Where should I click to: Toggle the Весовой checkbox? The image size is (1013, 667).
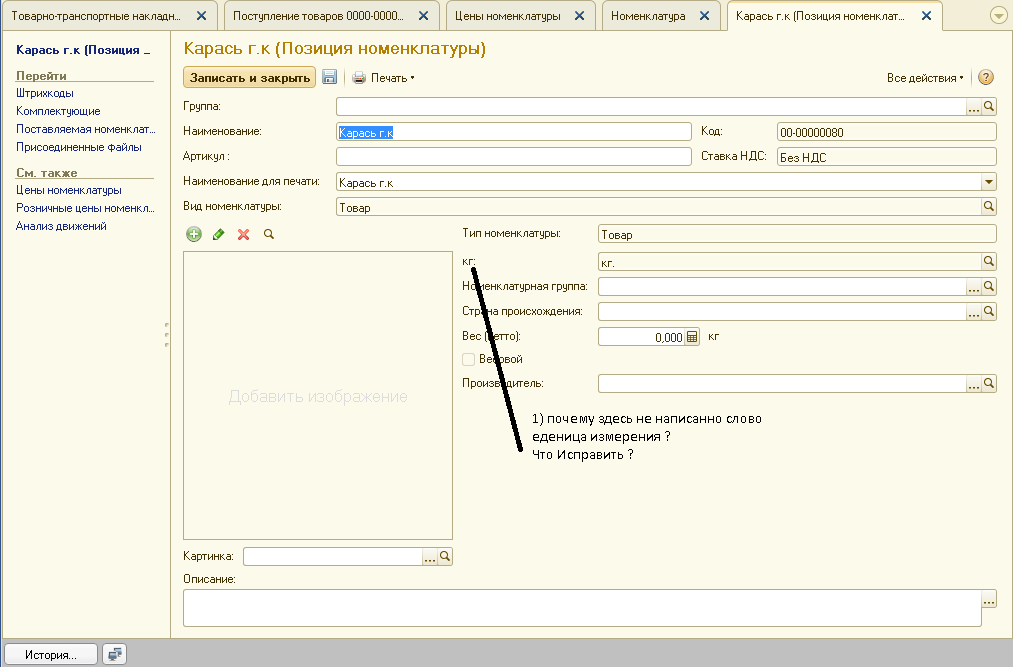[468, 359]
